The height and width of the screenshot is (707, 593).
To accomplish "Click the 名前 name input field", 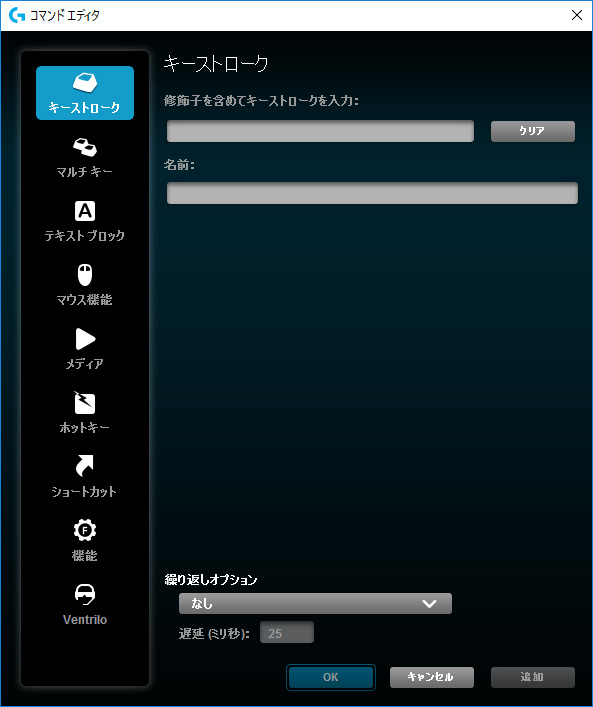I will click(372, 193).
